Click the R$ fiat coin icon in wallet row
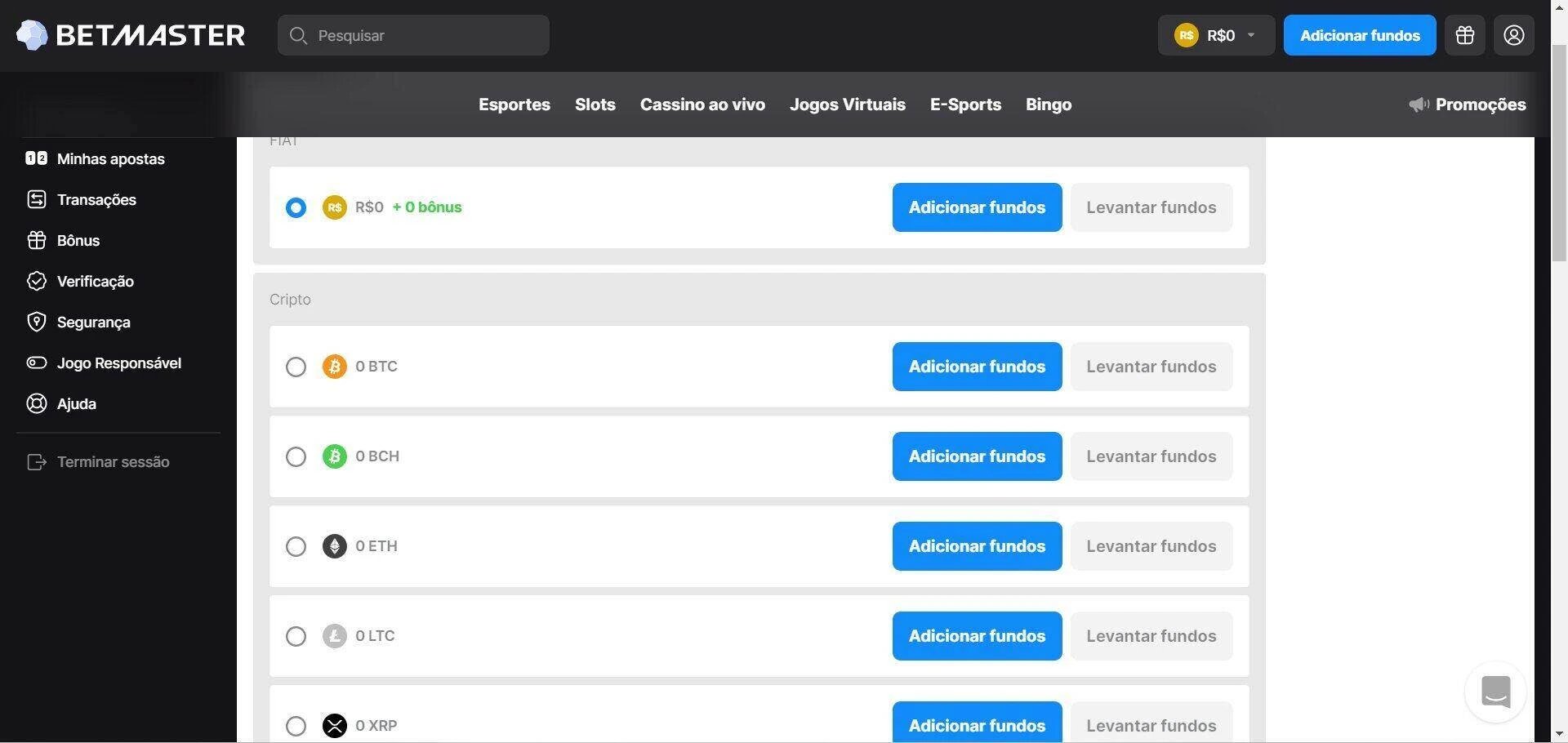 pyautogui.click(x=335, y=207)
